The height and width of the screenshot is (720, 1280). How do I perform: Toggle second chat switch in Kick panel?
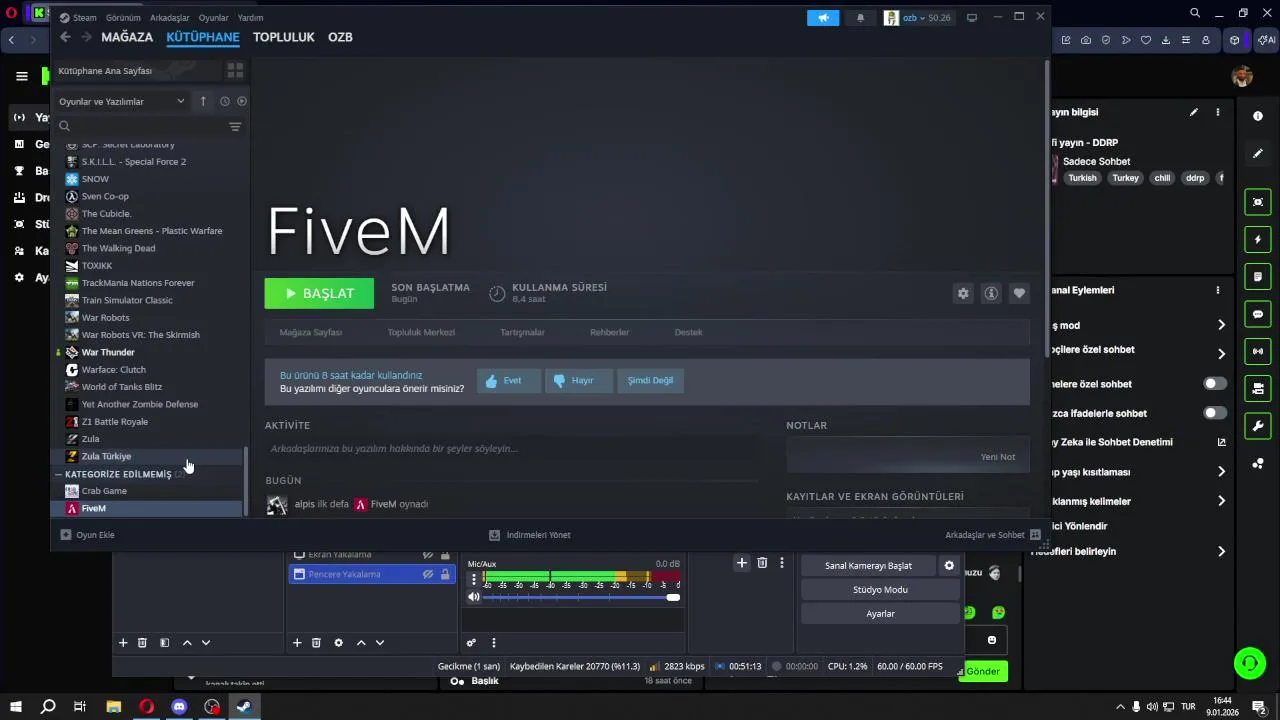(1215, 413)
